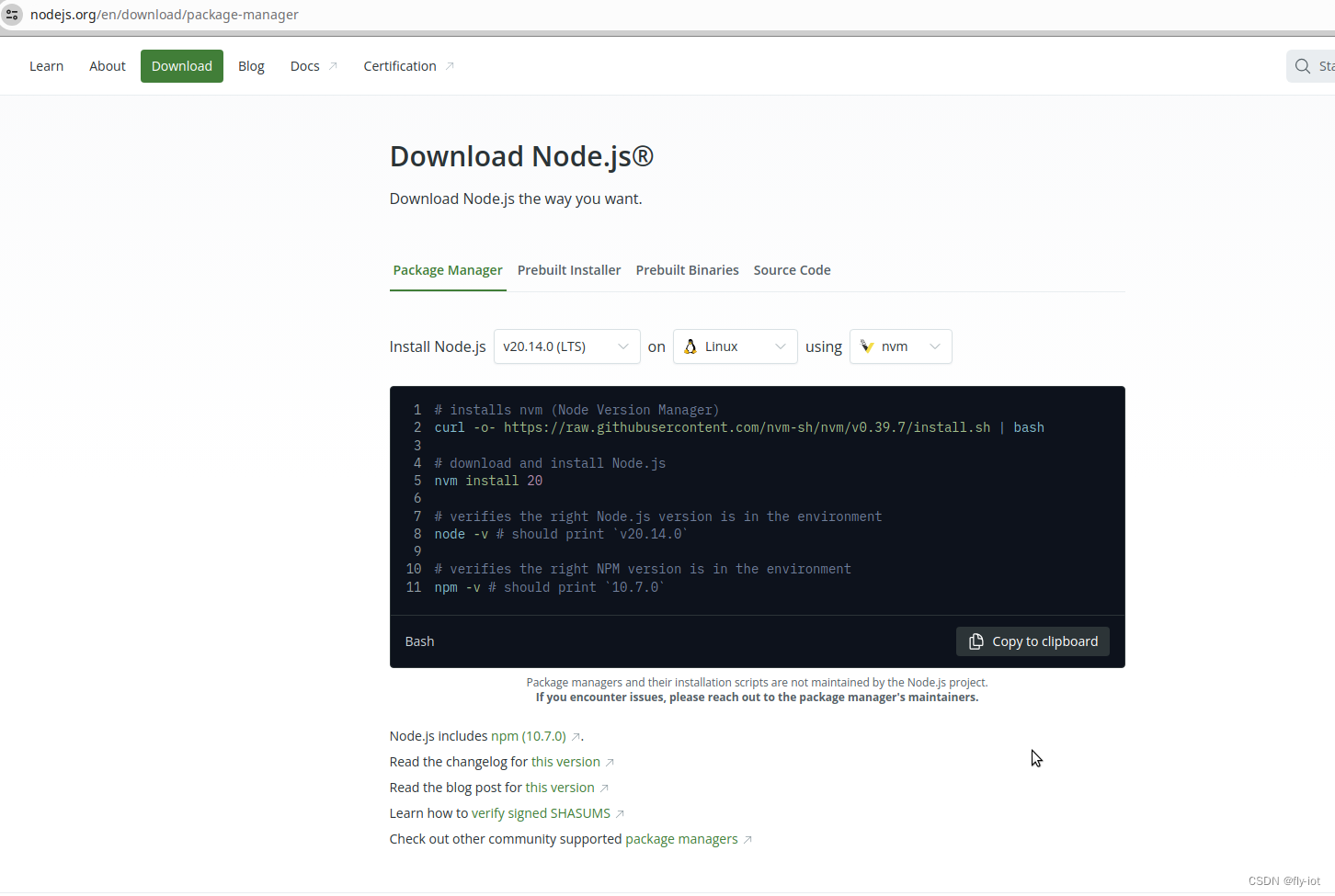Click the 'nvm install 20' code line
The image size is (1335, 896).
pyautogui.click(x=488, y=481)
